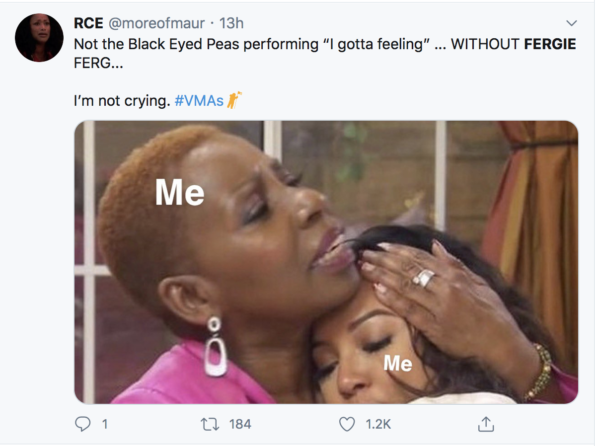Open the tweet via the 13h timestamp

point(231,23)
